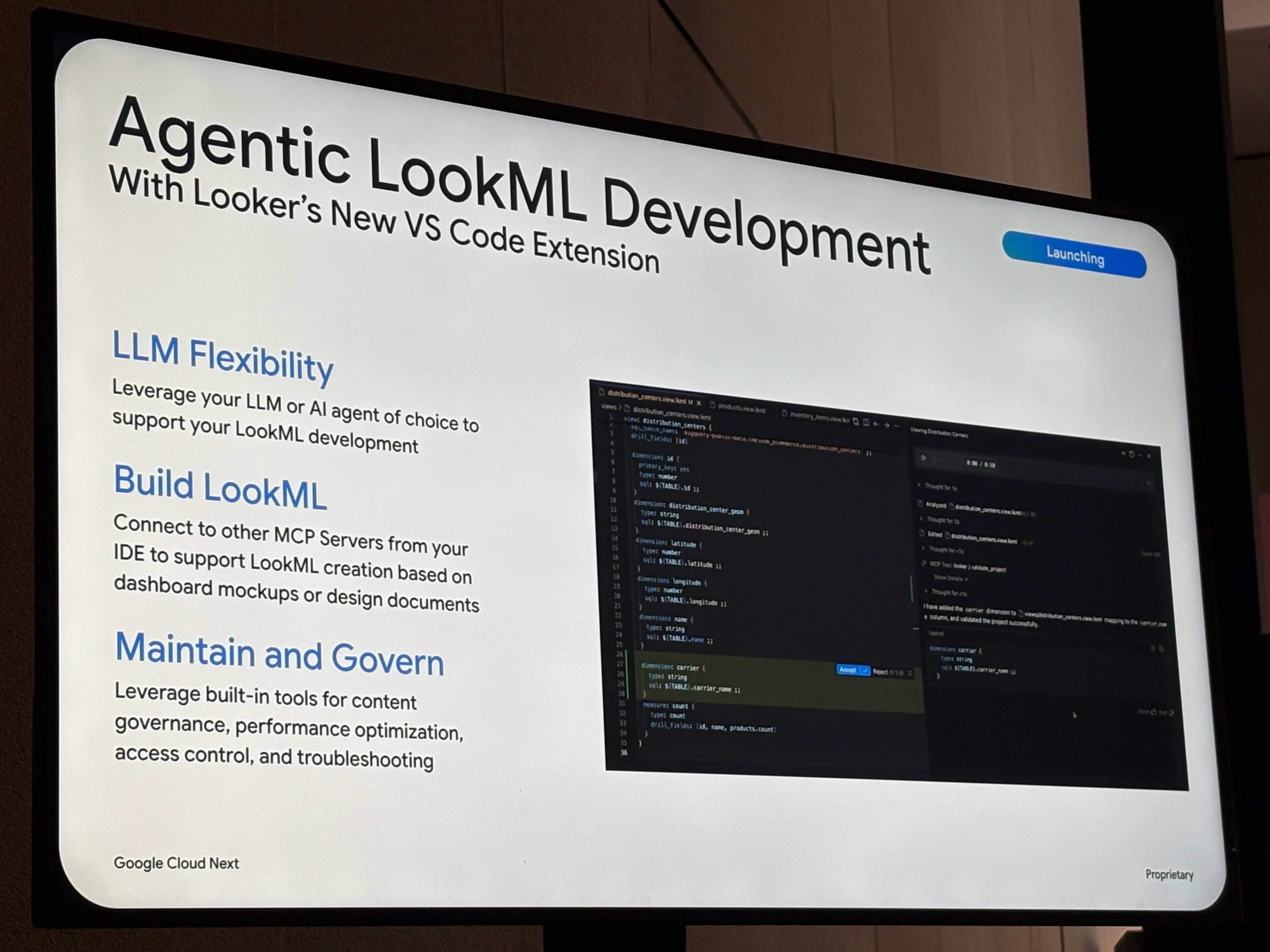Screen dimensions: 1270x952
Task: Click the 'measure: count {' line in editor
Action: (x=668, y=706)
